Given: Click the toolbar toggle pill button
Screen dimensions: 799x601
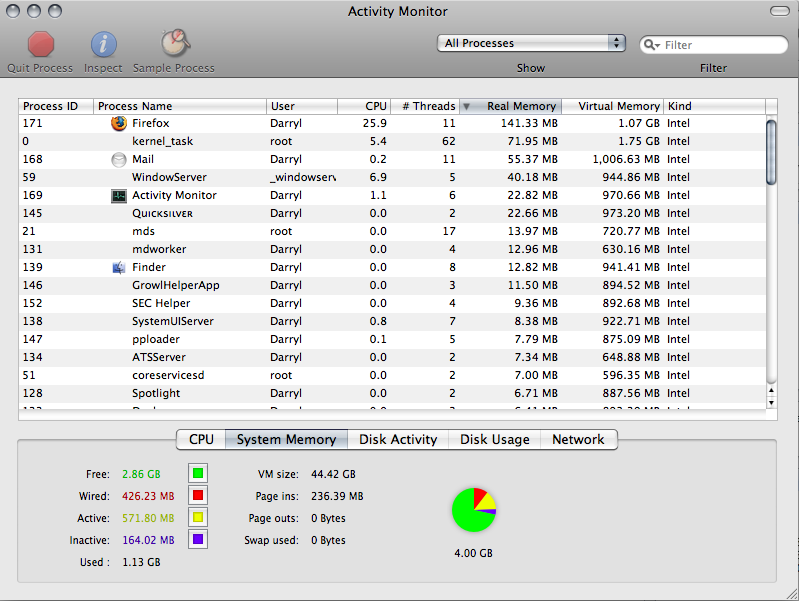Looking at the screenshot, I should [780, 11].
